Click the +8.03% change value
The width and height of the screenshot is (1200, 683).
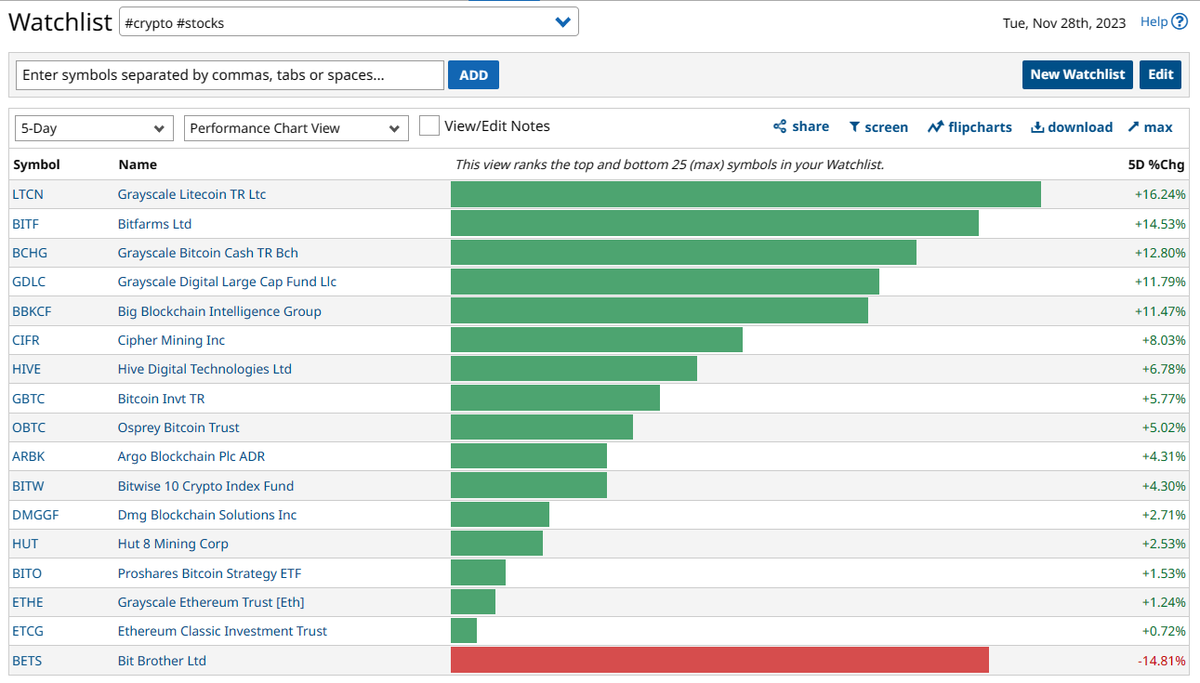[x=1164, y=340]
